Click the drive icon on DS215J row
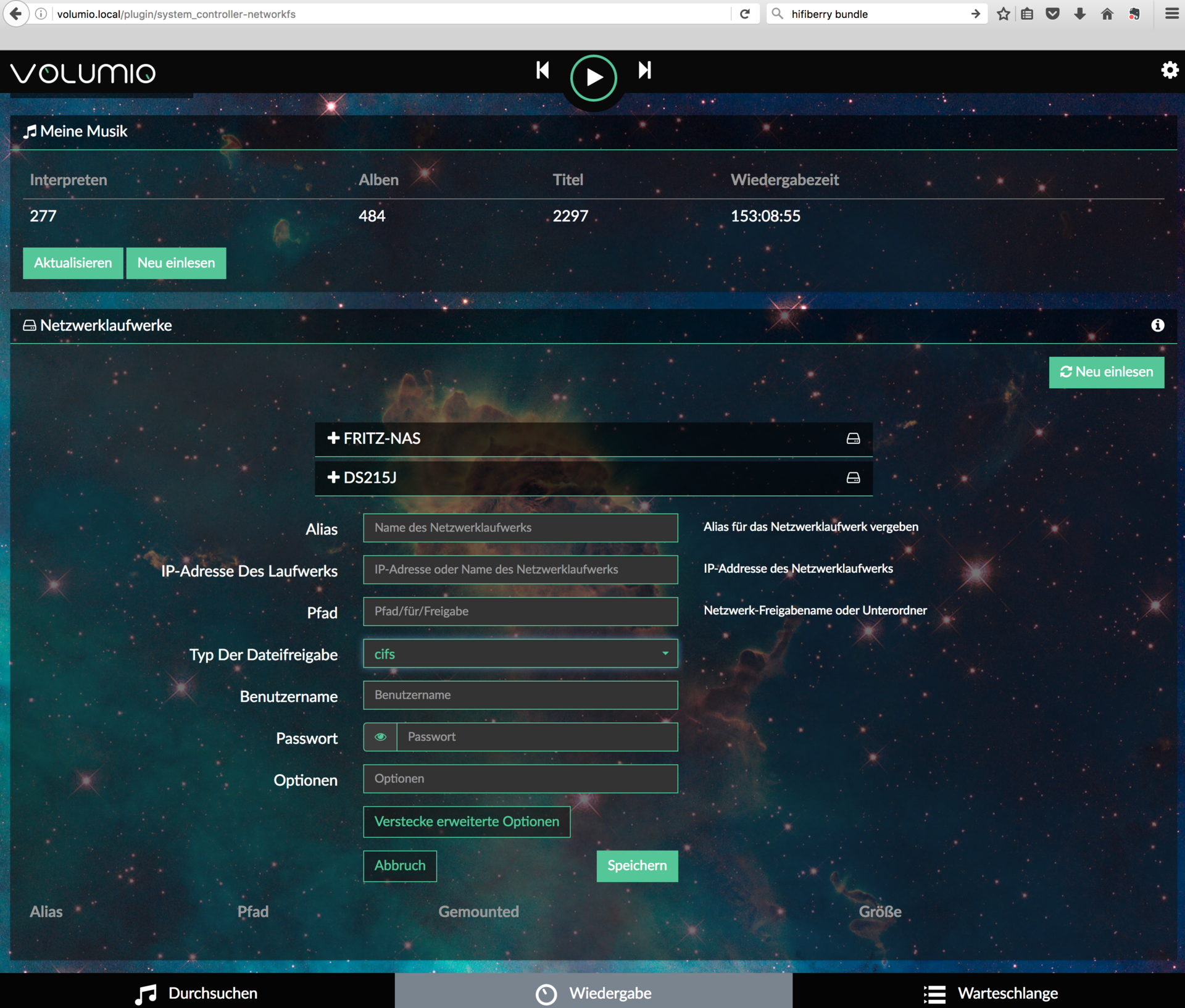Image resolution: width=1185 pixels, height=1008 pixels. pyautogui.click(x=853, y=478)
